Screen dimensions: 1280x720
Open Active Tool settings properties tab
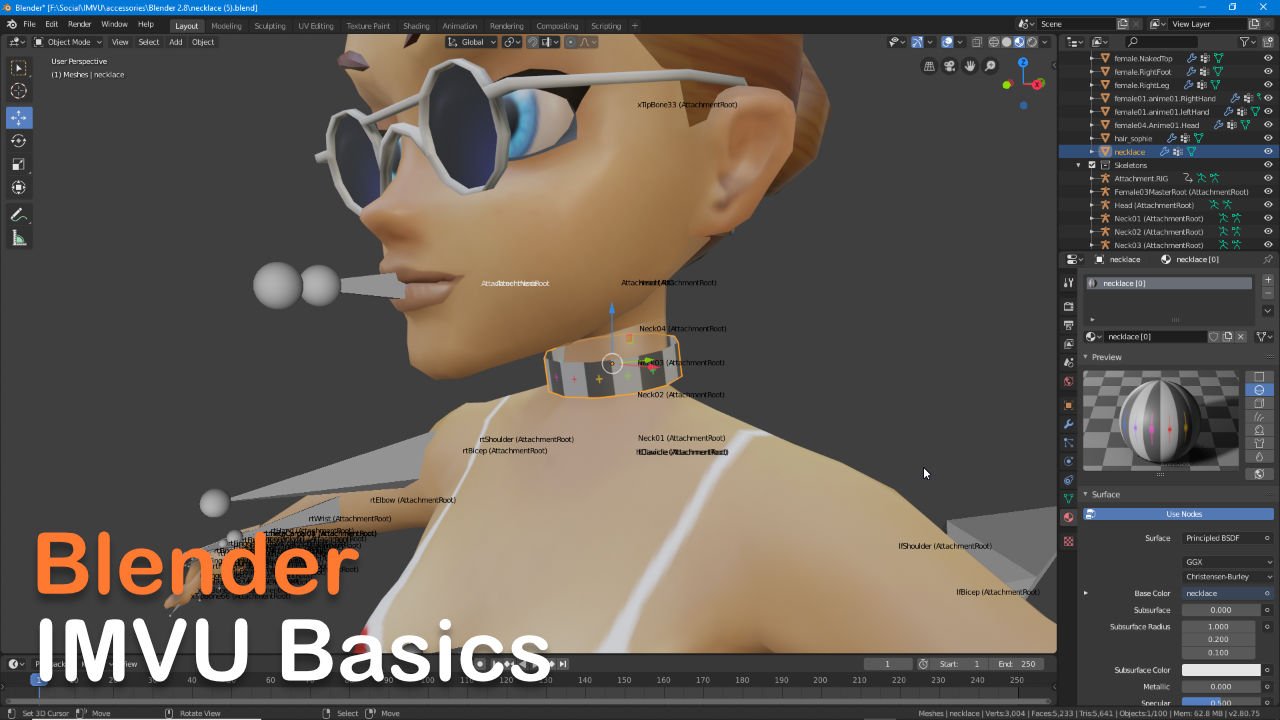click(1069, 282)
